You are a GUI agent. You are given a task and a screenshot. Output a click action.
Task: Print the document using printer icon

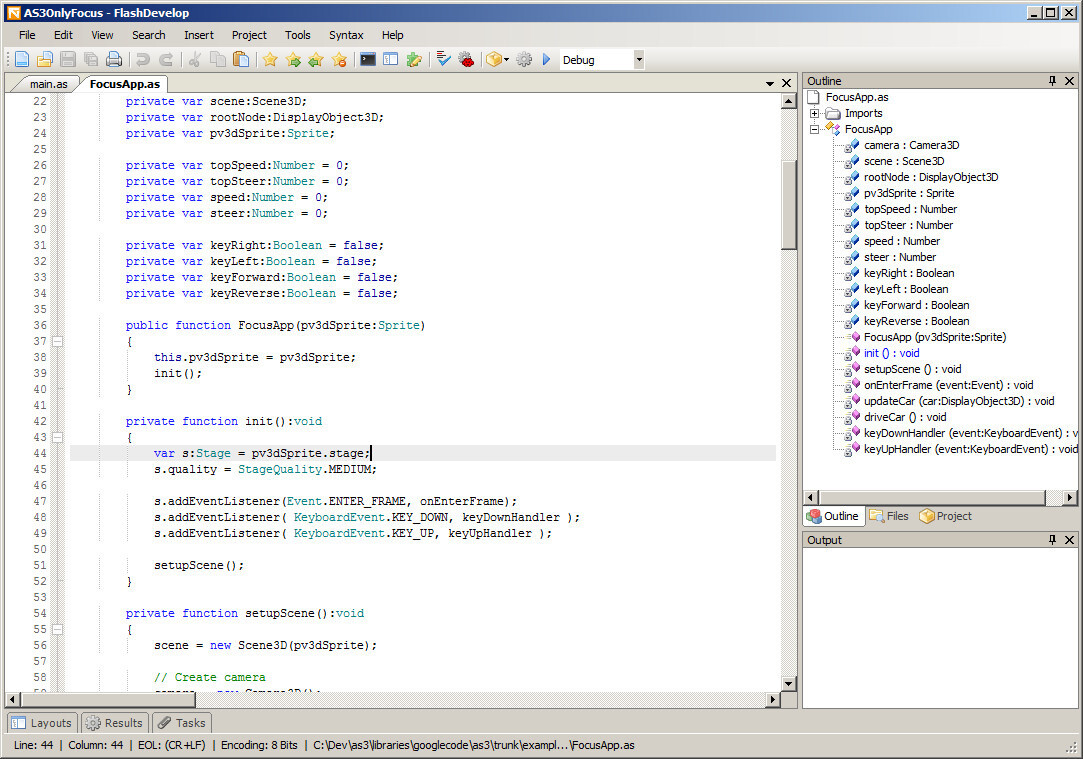pos(114,60)
